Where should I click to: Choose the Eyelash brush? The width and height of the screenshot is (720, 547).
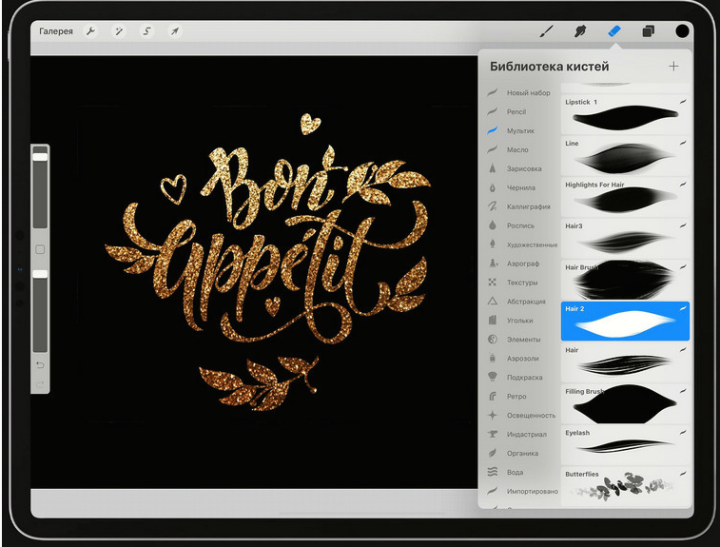[625, 446]
